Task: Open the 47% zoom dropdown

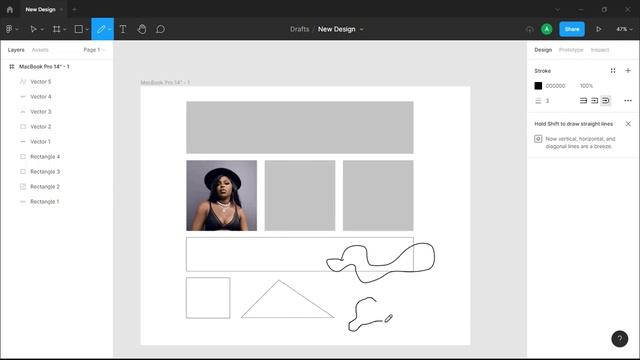Action: tap(624, 29)
